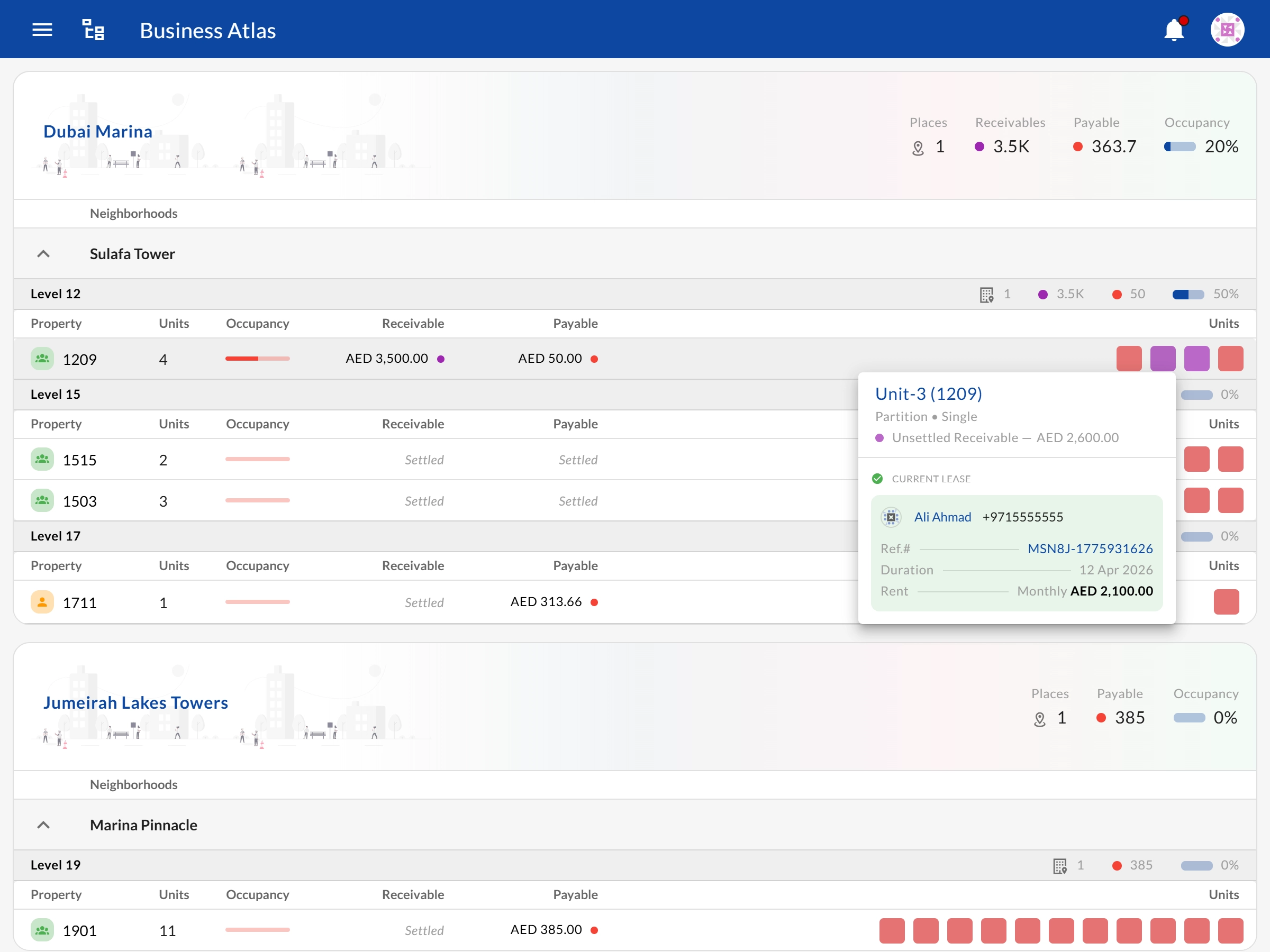Open the Dubai Marina community link

97,131
